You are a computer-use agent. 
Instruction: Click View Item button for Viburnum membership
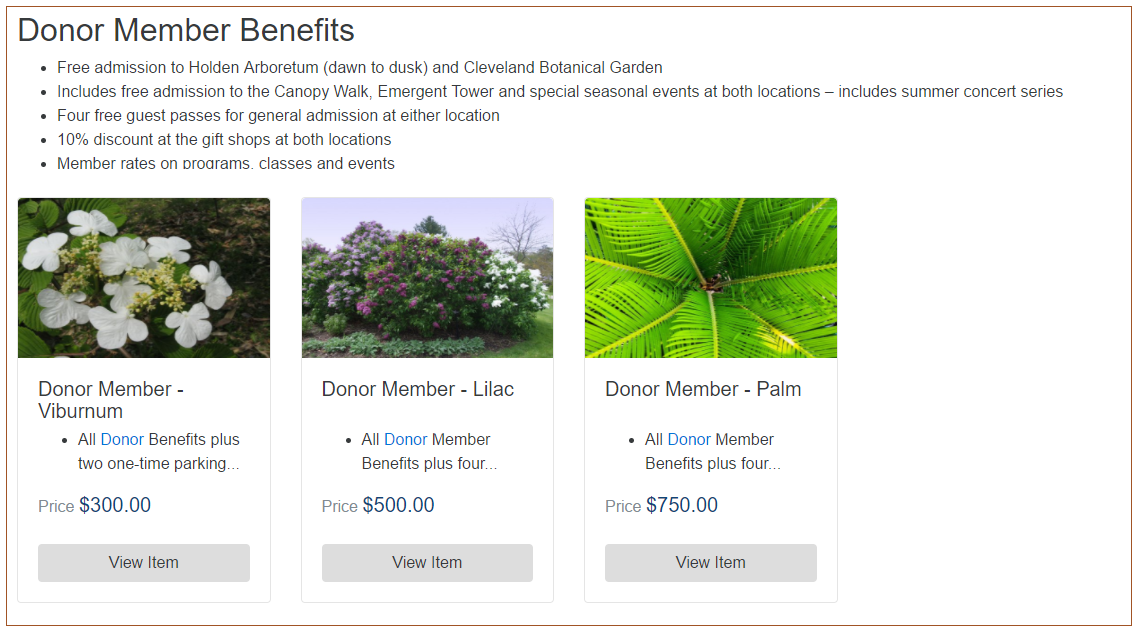pyautogui.click(x=144, y=562)
